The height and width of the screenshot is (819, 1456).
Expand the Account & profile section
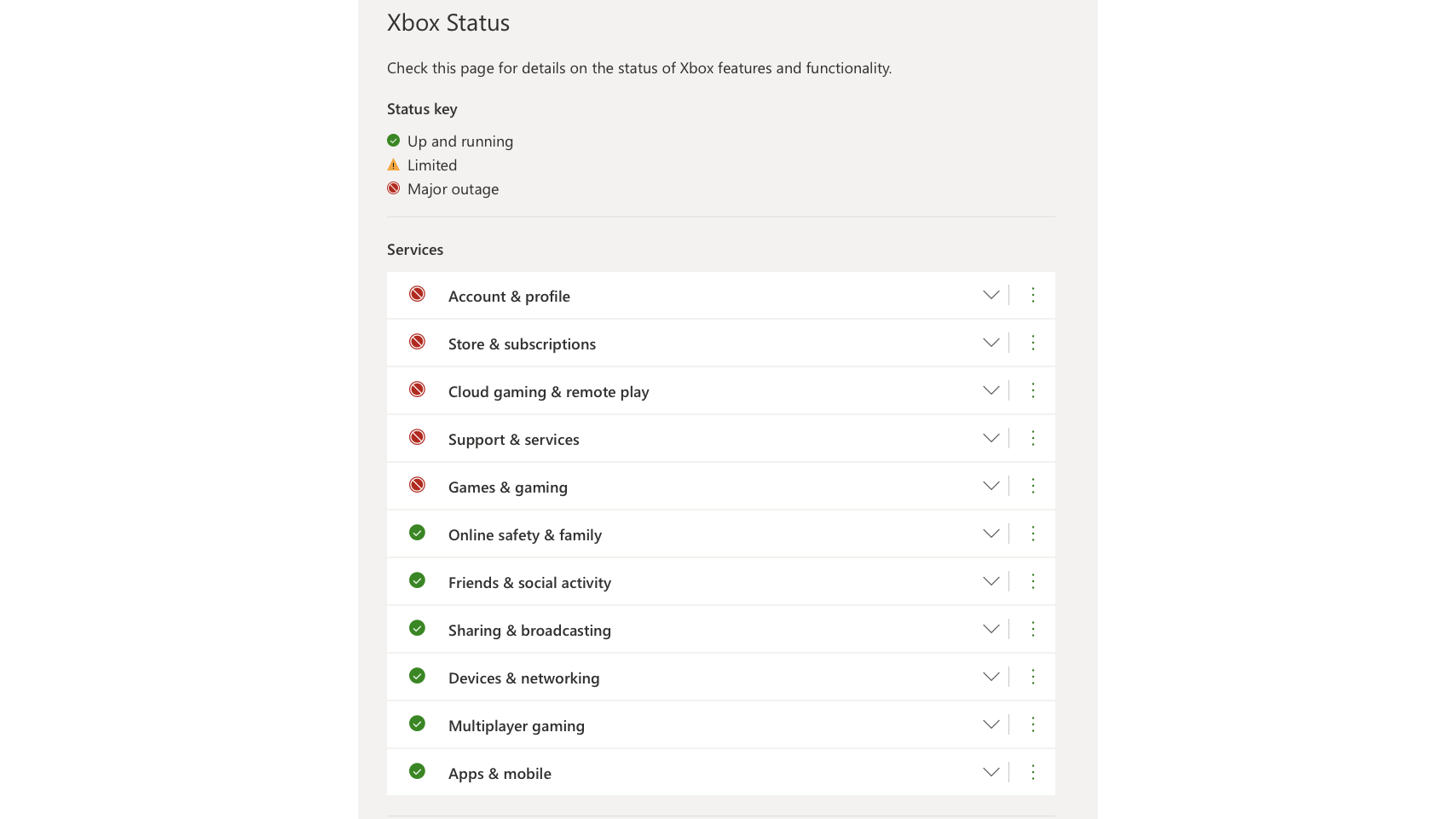point(991,295)
